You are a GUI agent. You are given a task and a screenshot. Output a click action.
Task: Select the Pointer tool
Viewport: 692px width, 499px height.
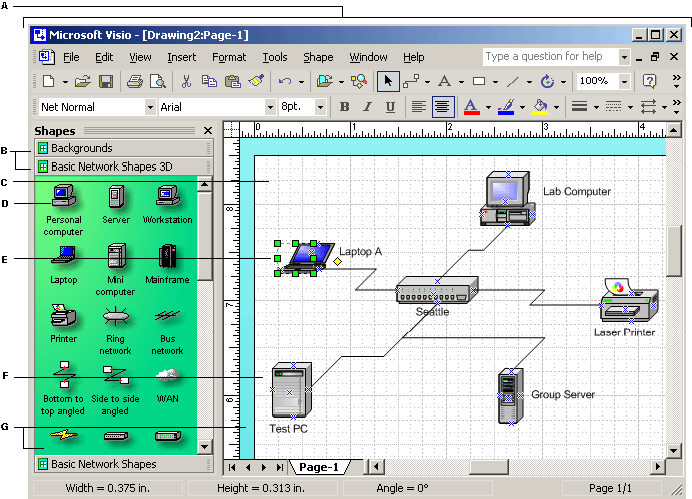[x=388, y=81]
